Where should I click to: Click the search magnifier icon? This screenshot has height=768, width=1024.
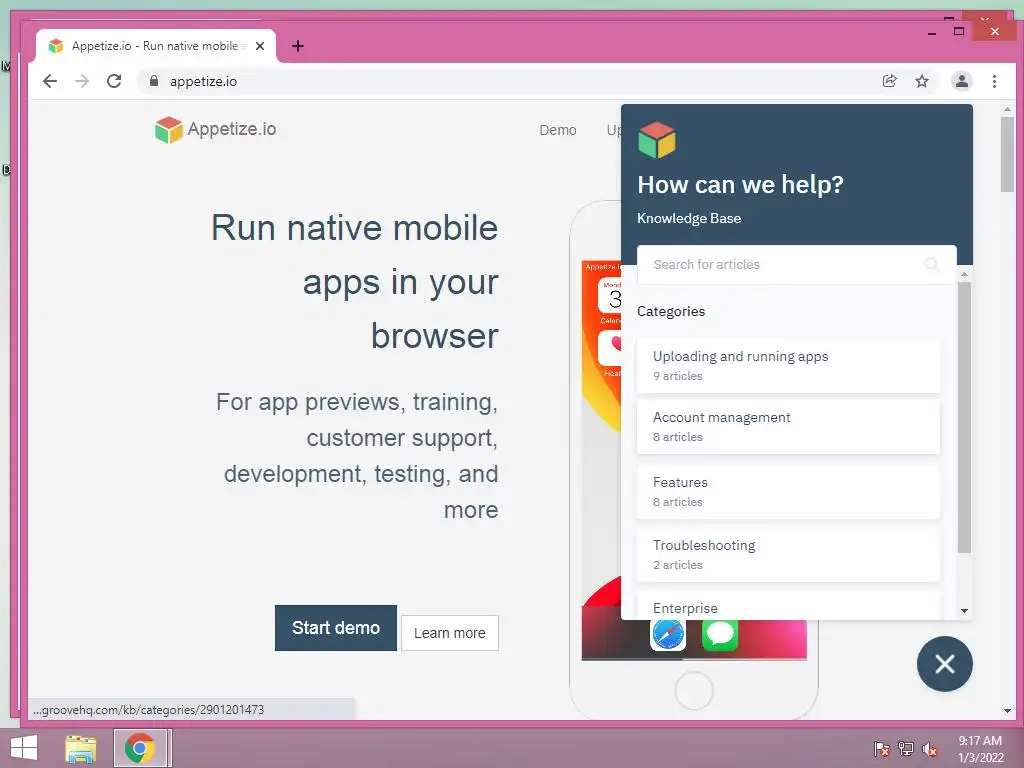pos(932,264)
